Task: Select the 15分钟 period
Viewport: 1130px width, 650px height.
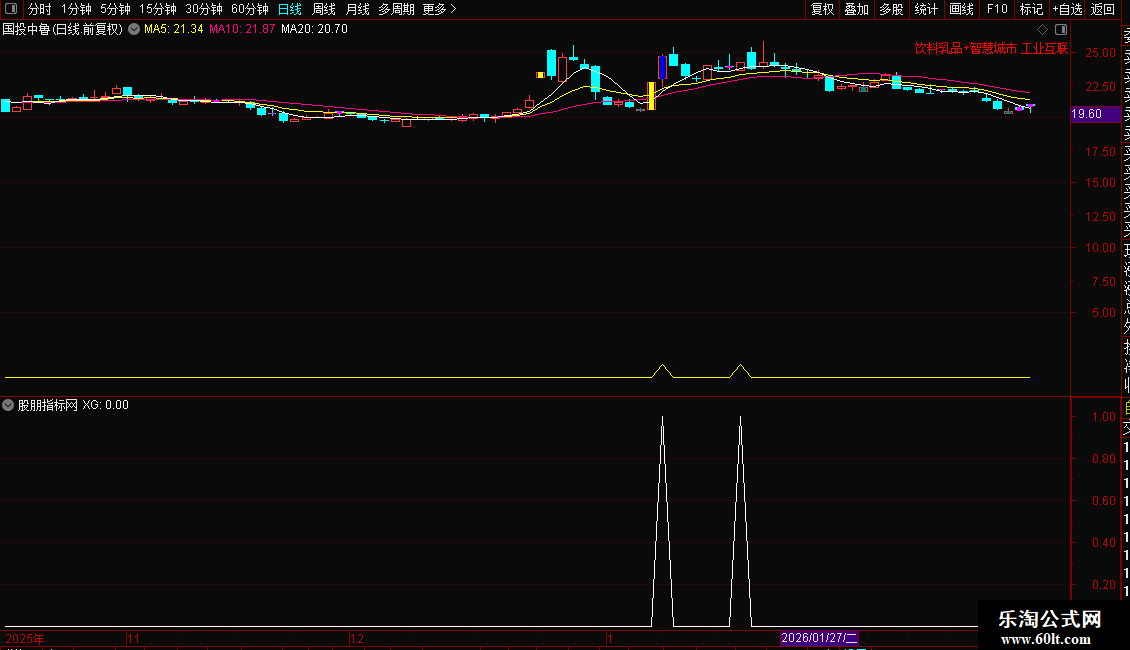Action: (158, 9)
